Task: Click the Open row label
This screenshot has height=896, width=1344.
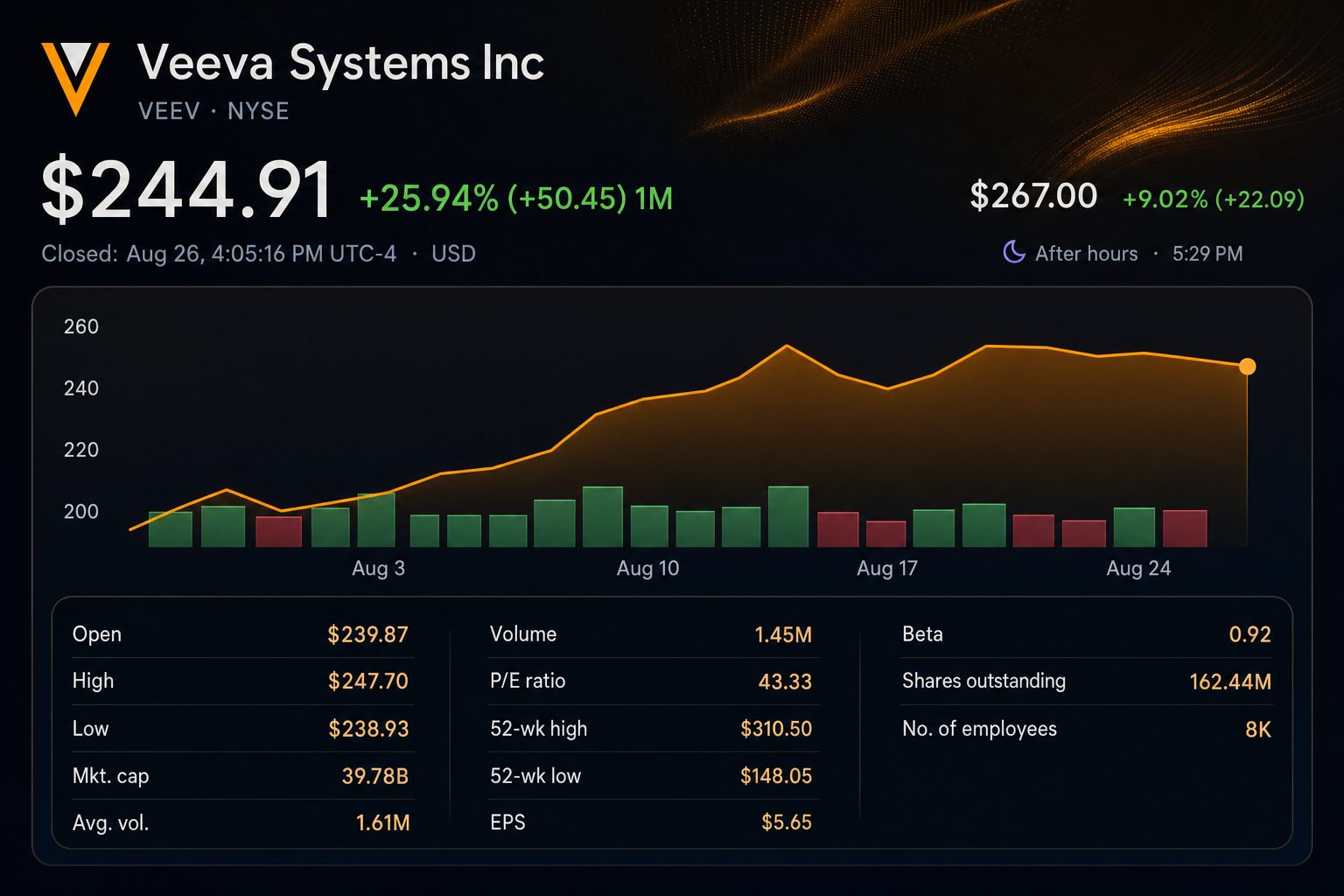Action: (97, 634)
